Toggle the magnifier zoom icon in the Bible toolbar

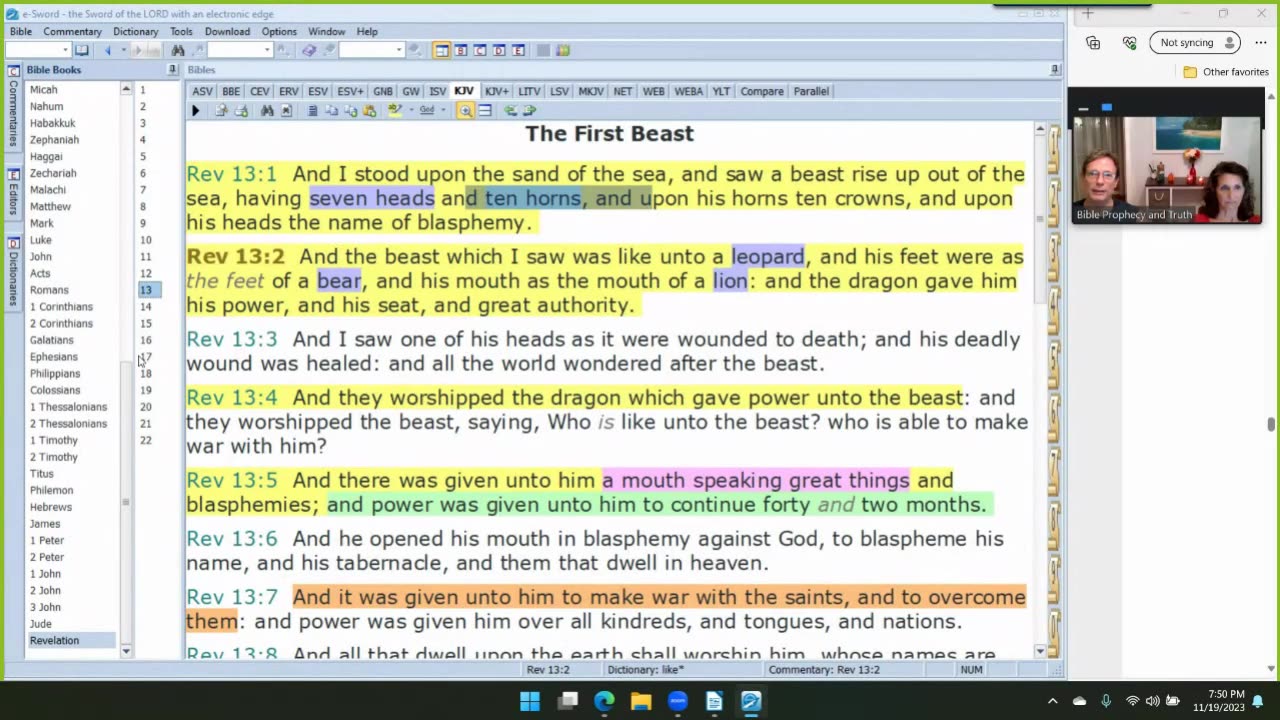pyautogui.click(x=466, y=111)
